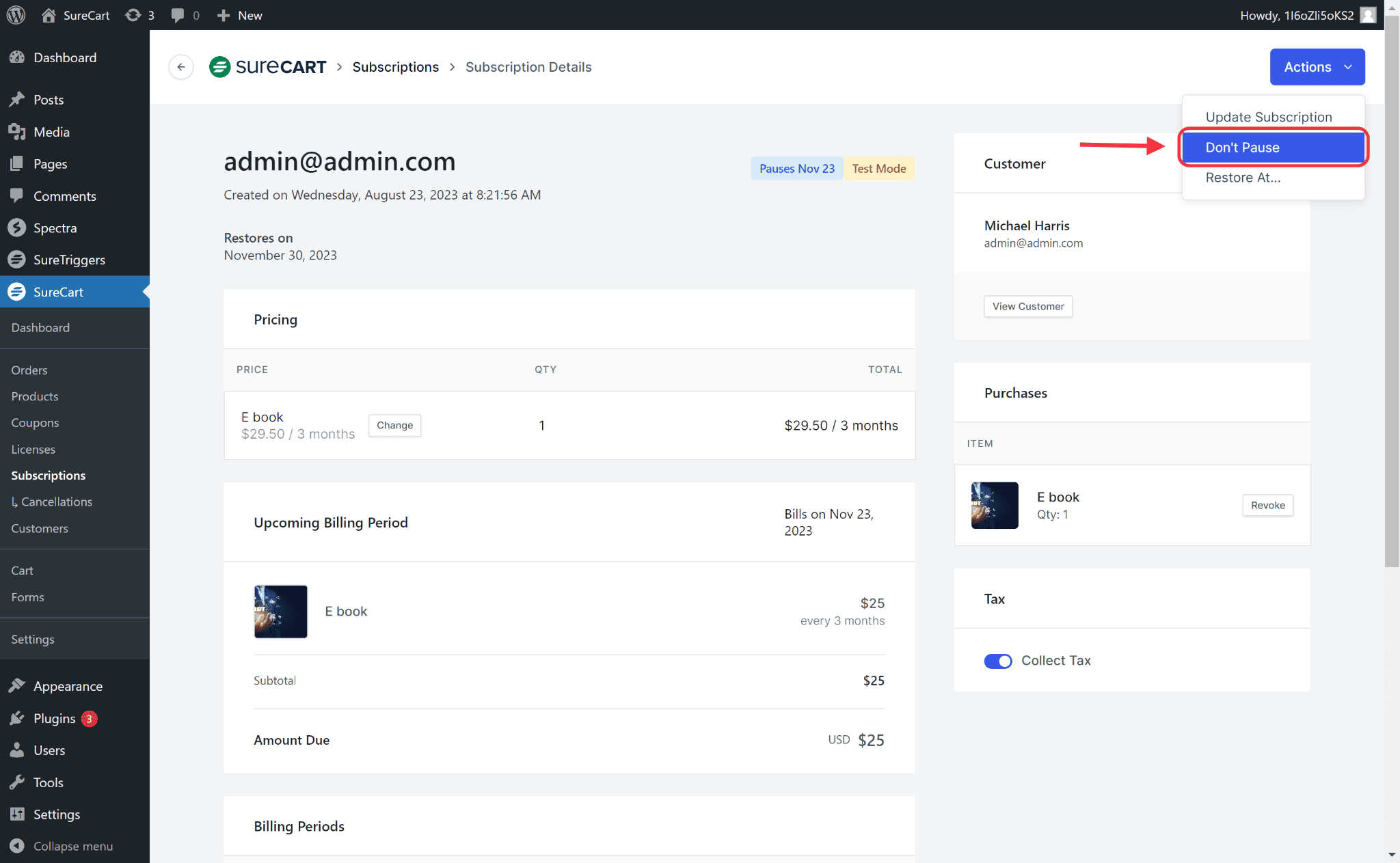The height and width of the screenshot is (863, 1400).
Task: Open the WordPress logo menu
Action: click(16, 15)
